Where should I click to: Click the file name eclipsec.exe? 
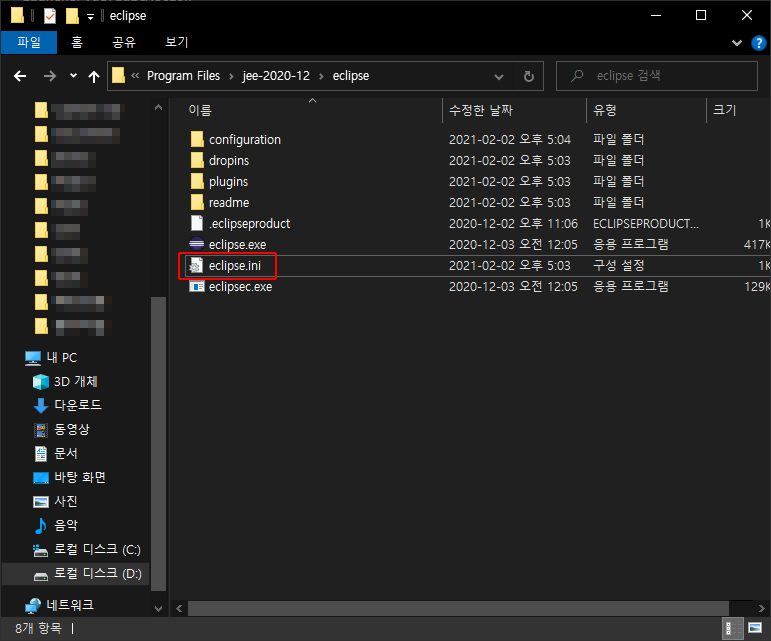[x=240, y=287]
